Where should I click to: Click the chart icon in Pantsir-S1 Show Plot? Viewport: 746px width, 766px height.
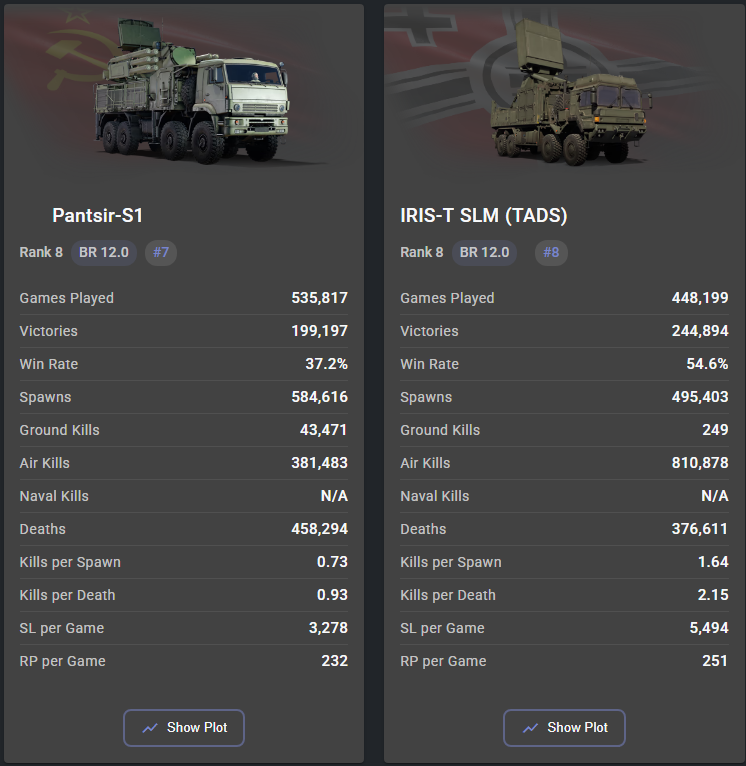150,728
